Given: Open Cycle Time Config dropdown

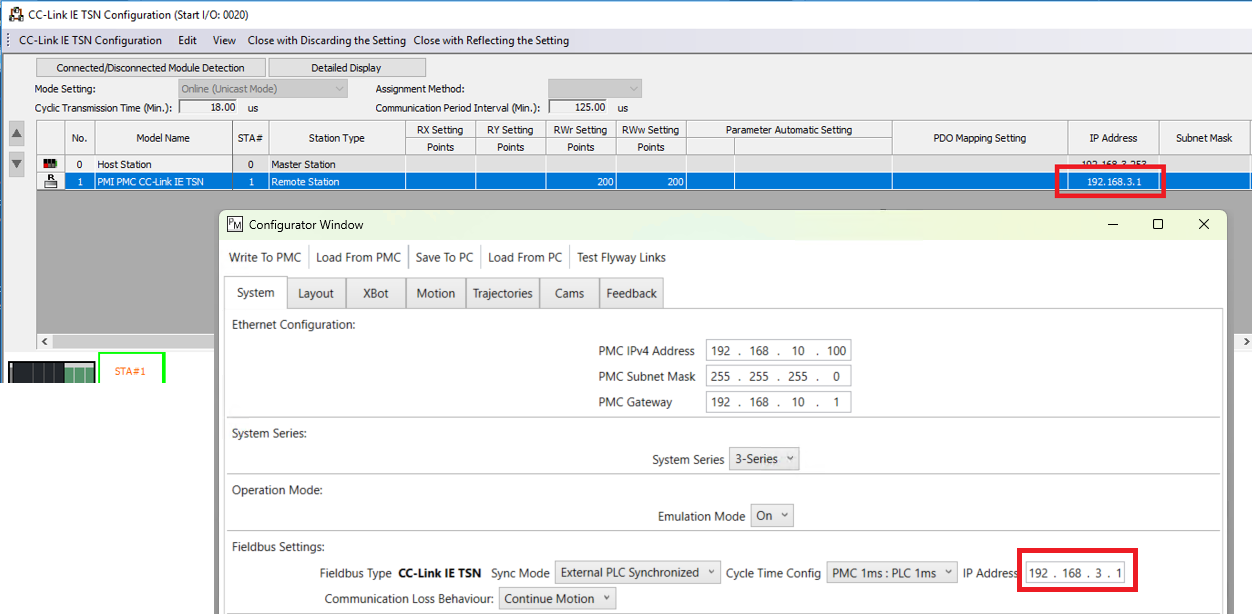Looking at the screenshot, I should coord(891,573).
